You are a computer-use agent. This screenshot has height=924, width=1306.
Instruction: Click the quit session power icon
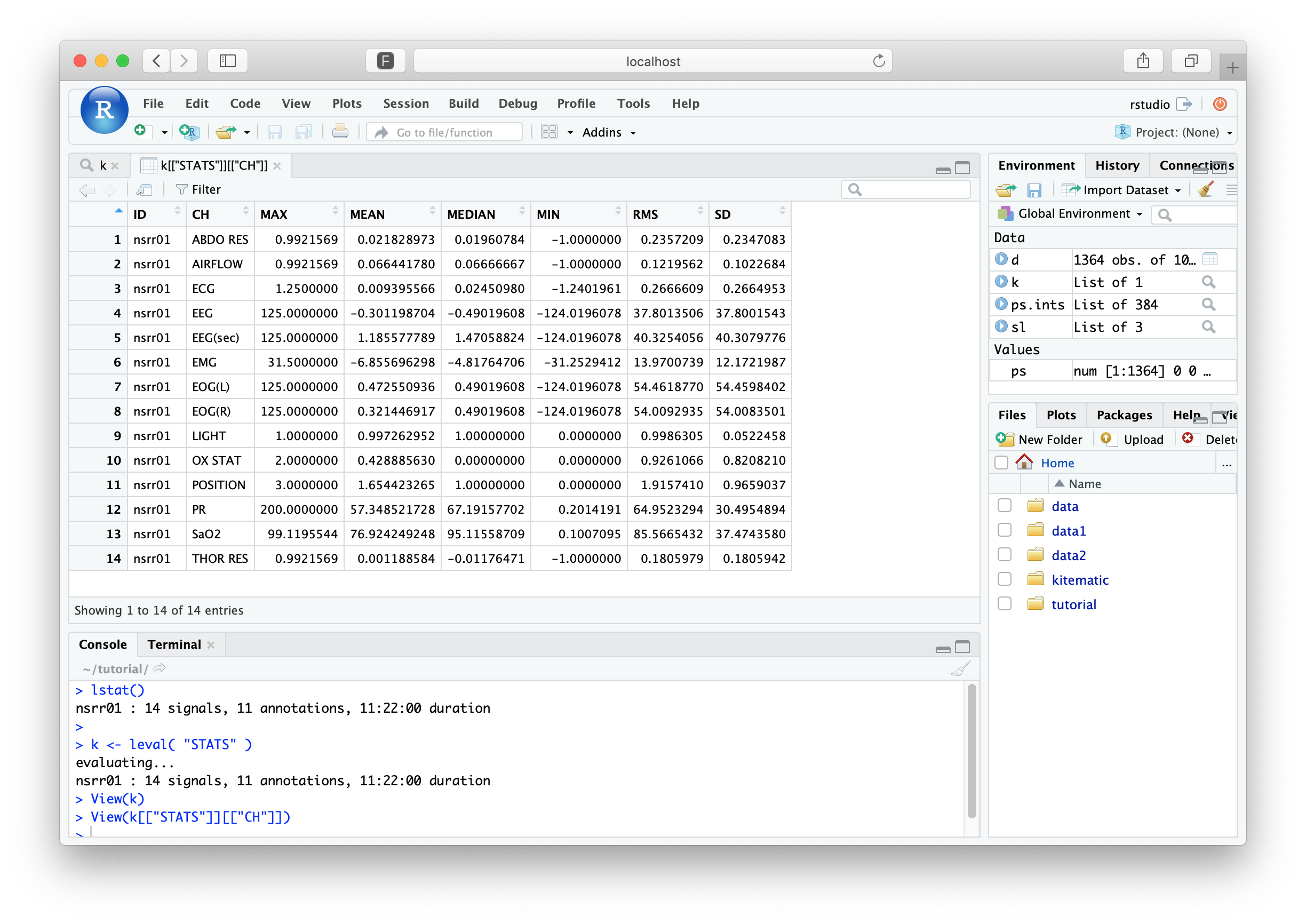(1220, 103)
